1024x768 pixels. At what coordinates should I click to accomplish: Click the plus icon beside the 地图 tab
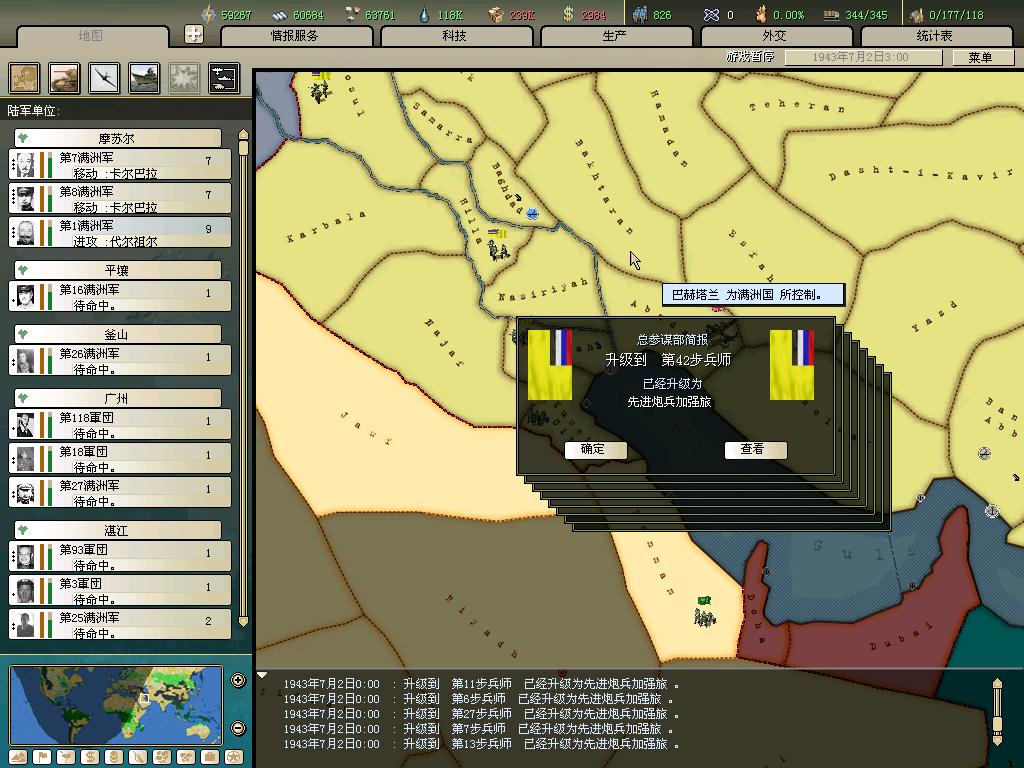(x=194, y=34)
